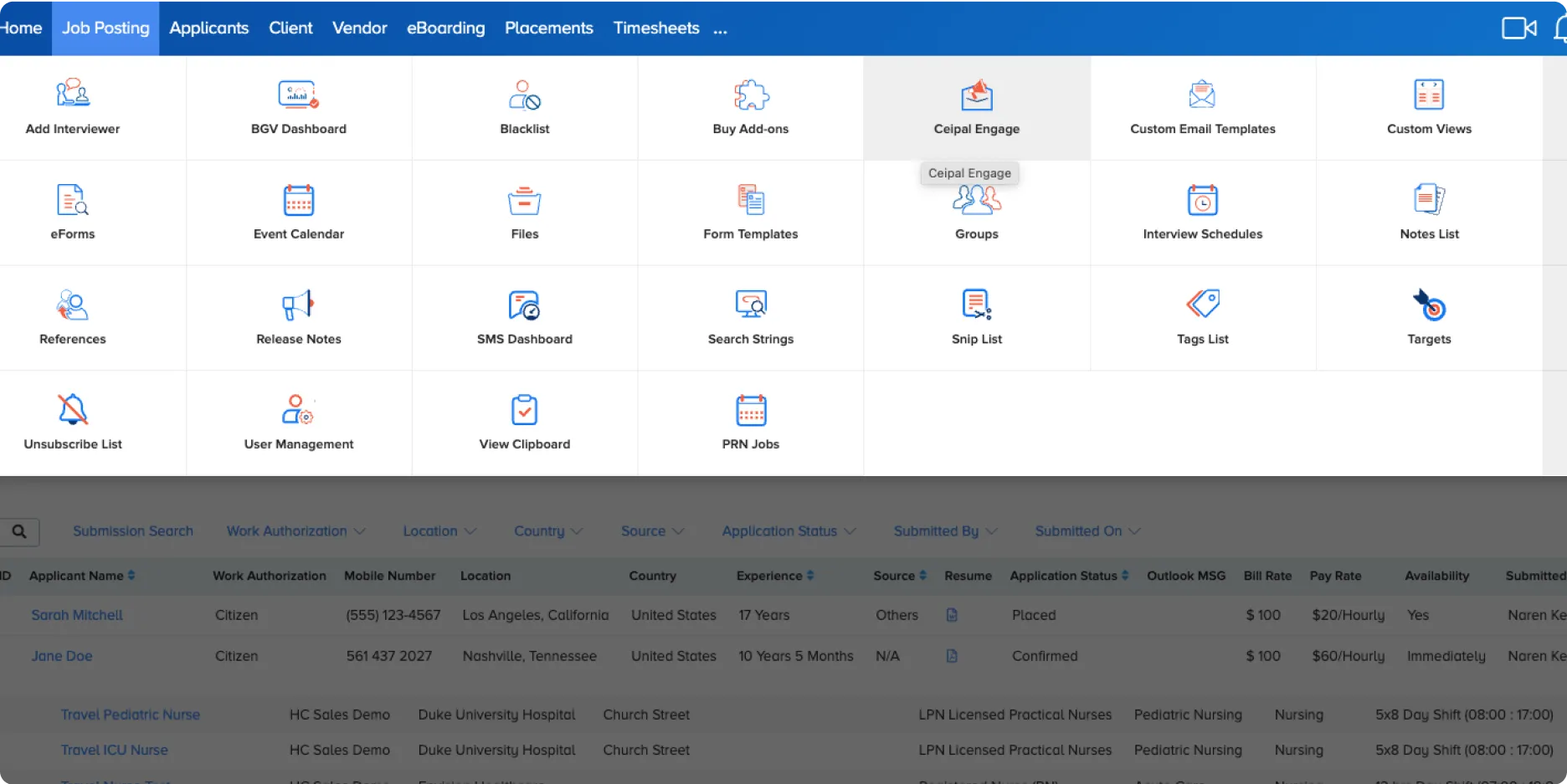This screenshot has height=784, width=1567.
Task: Switch to Timesheets tab
Action: pos(656,28)
